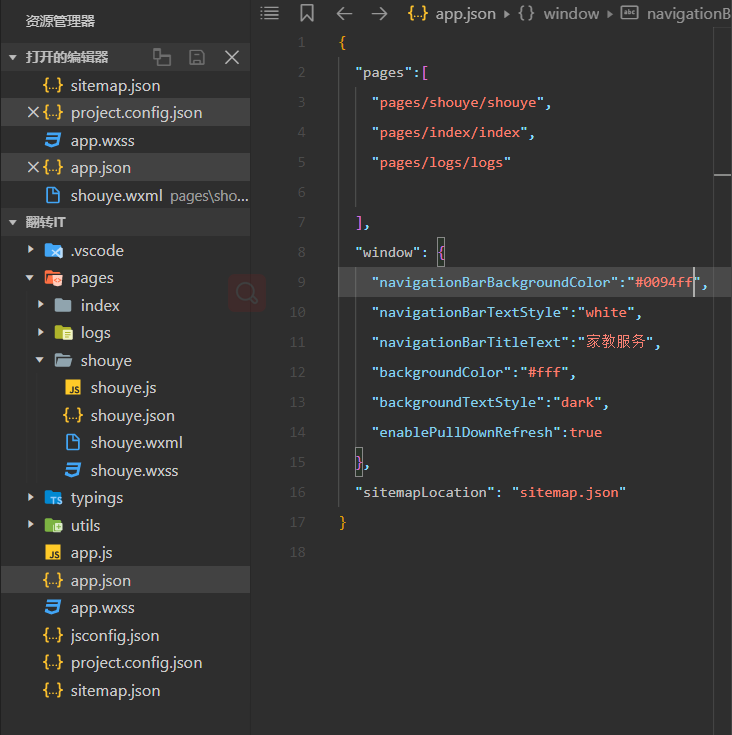Click navigationB breadcrumb segment

click(x=689, y=14)
